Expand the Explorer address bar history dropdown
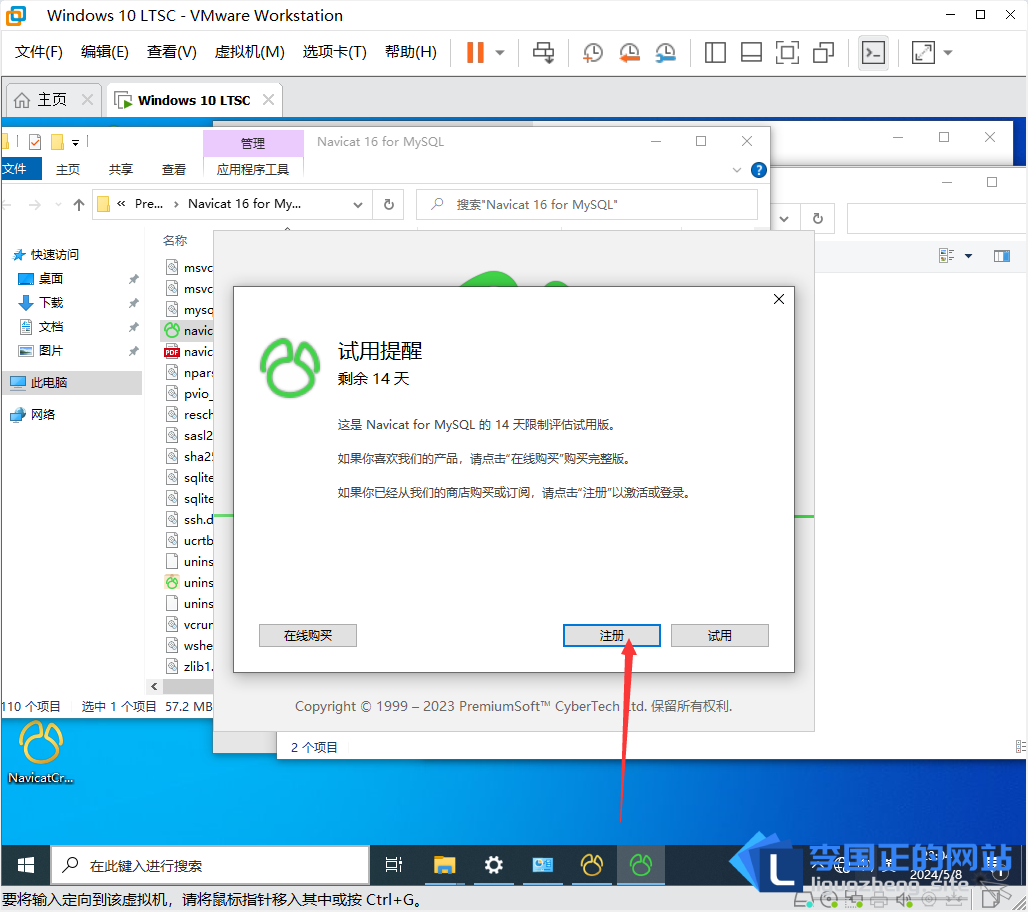 [x=358, y=205]
